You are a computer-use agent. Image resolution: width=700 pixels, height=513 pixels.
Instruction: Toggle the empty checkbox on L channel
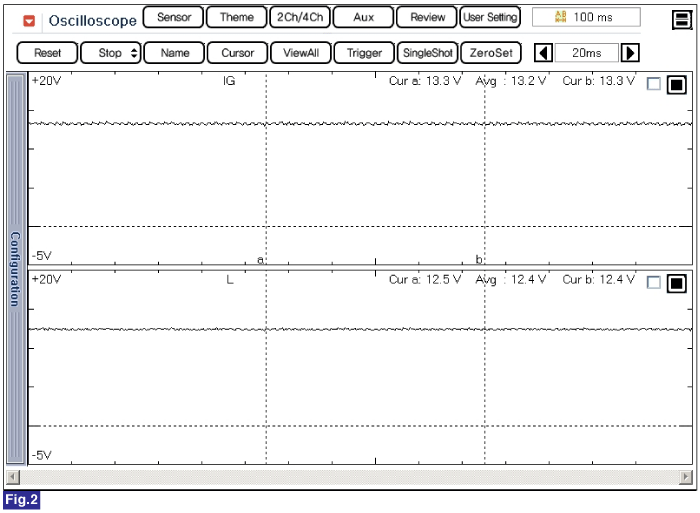[x=654, y=282]
